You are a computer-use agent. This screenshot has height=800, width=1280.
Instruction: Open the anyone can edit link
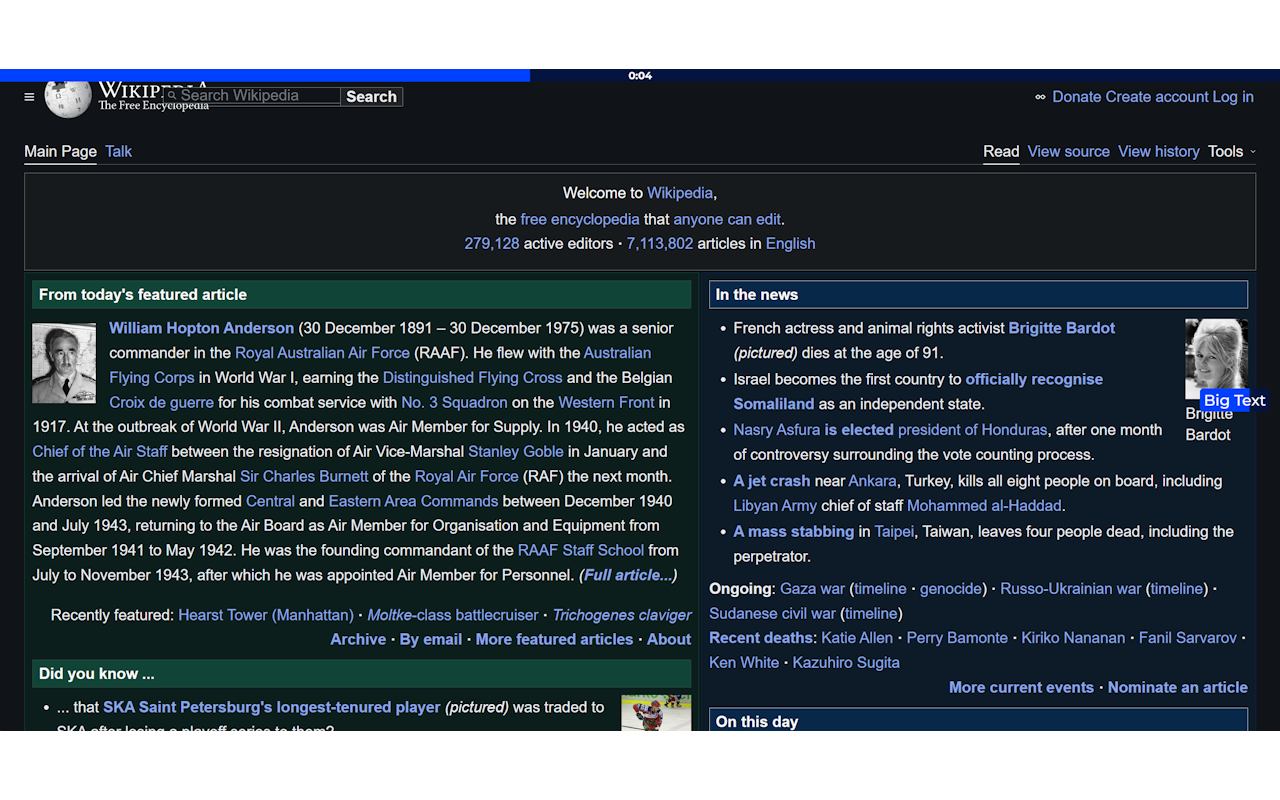727,219
